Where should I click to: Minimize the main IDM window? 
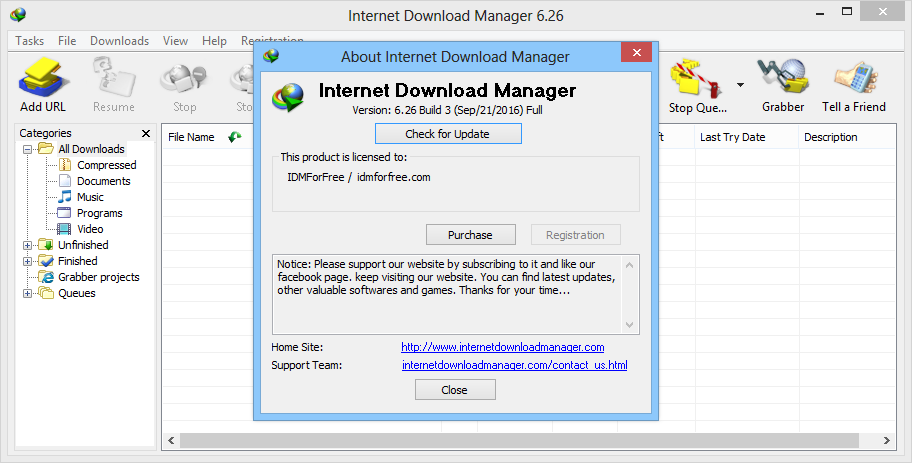pyautogui.click(x=820, y=12)
